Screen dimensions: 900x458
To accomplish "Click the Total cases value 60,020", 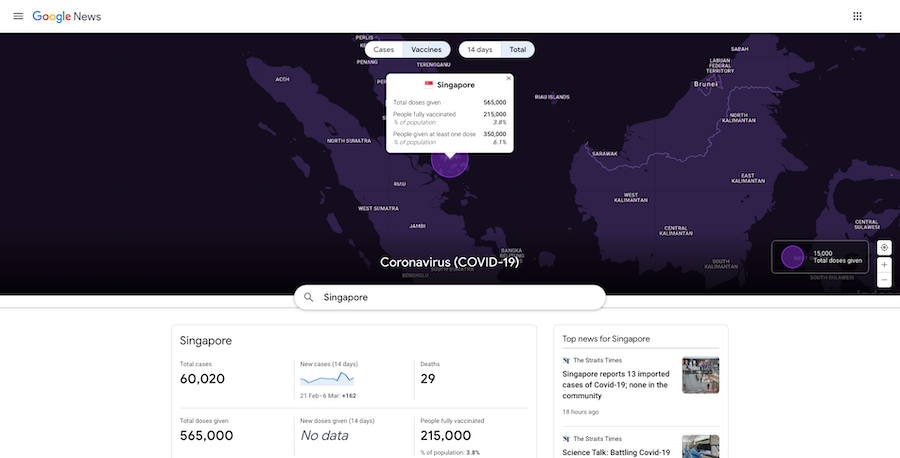I will tap(202, 379).
